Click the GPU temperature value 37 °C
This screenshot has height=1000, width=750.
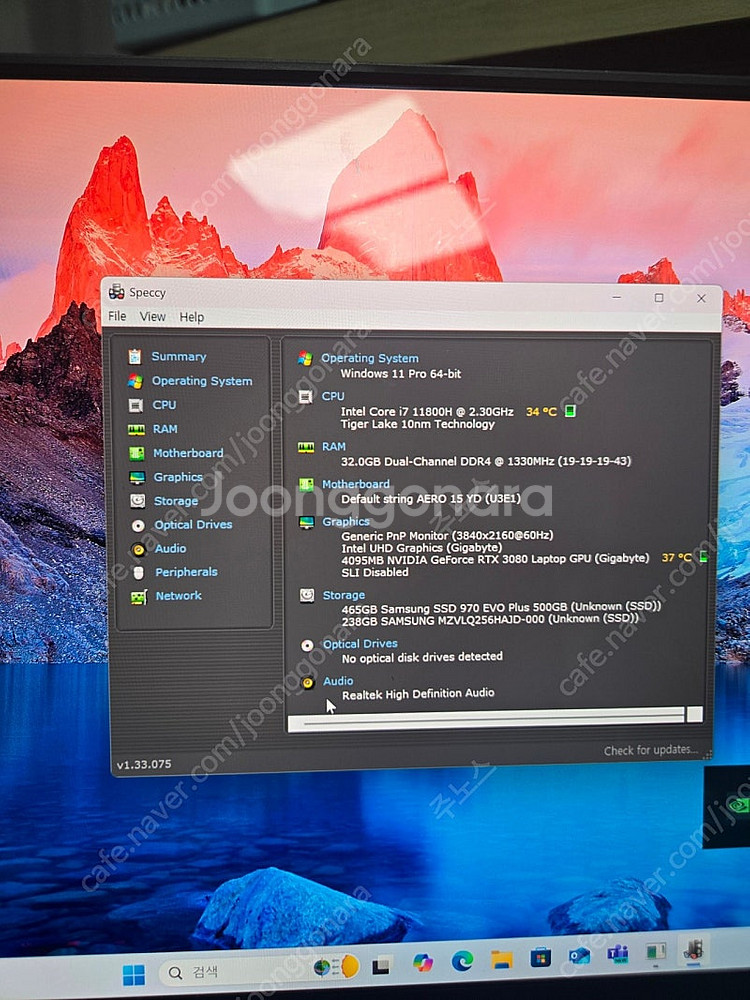[677, 557]
